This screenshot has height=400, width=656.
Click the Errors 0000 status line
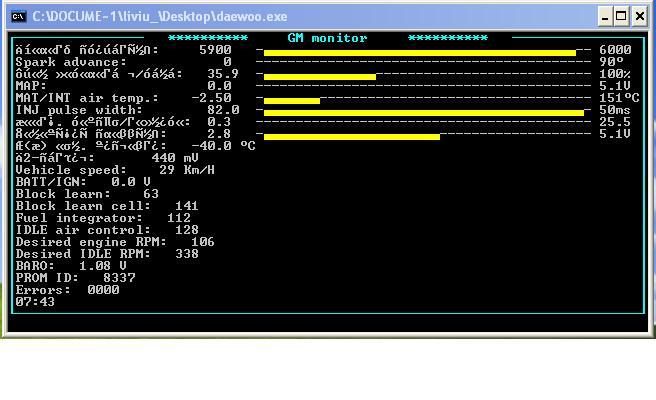coord(67,290)
